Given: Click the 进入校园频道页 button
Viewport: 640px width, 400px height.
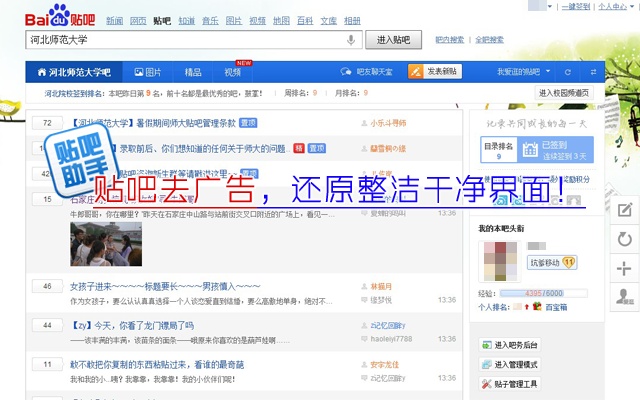Looking at the screenshot, I should coord(564,93).
